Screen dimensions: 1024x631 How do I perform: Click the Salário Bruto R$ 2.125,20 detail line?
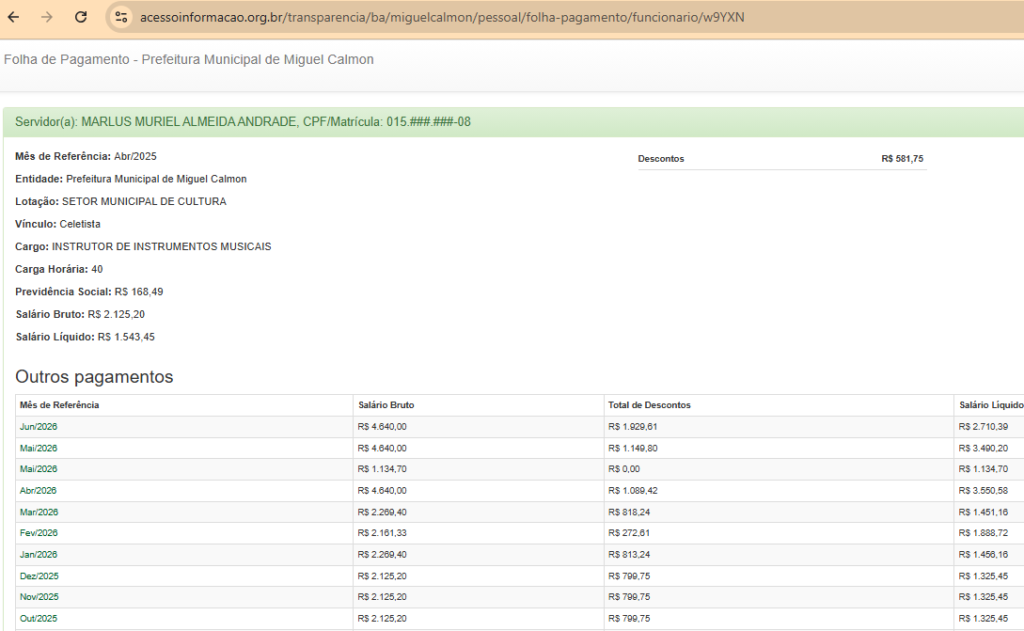coord(80,314)
